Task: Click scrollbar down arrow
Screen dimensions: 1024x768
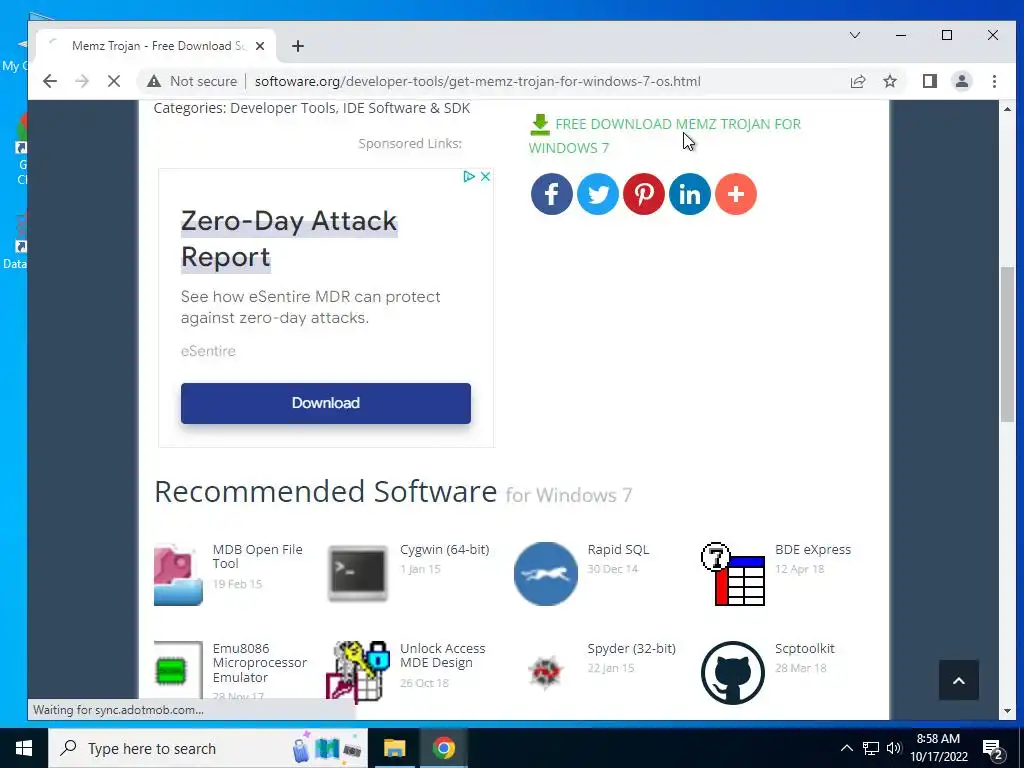Action: point(1006,711)
